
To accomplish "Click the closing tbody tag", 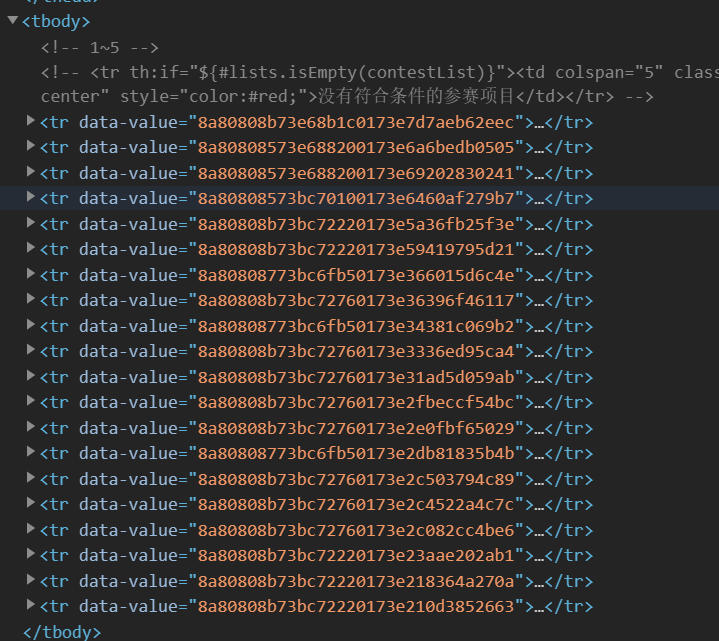I will click(x=61, y=631).
